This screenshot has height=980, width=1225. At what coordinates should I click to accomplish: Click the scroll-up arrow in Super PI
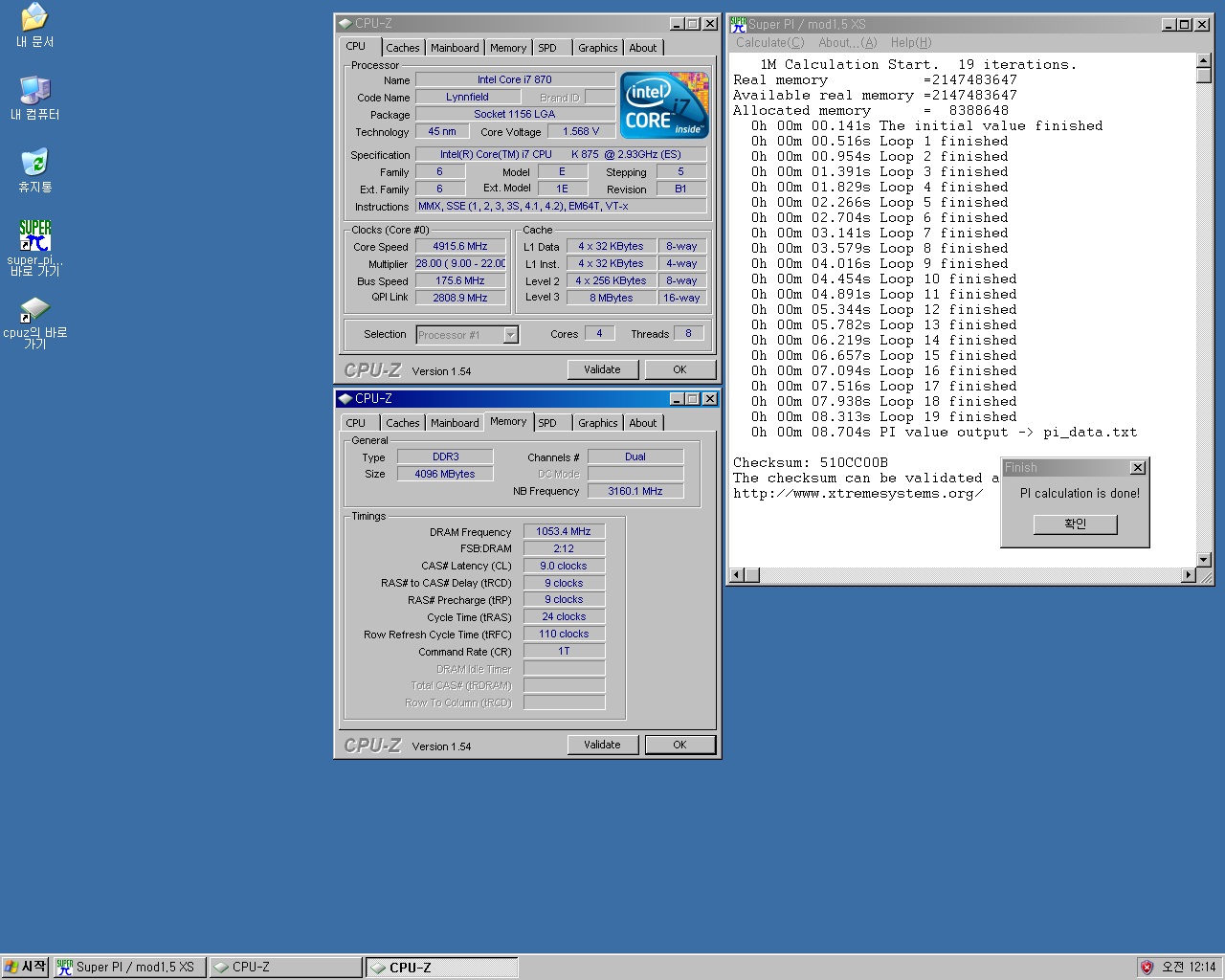pyautogui.click(x=1204, y=61)
